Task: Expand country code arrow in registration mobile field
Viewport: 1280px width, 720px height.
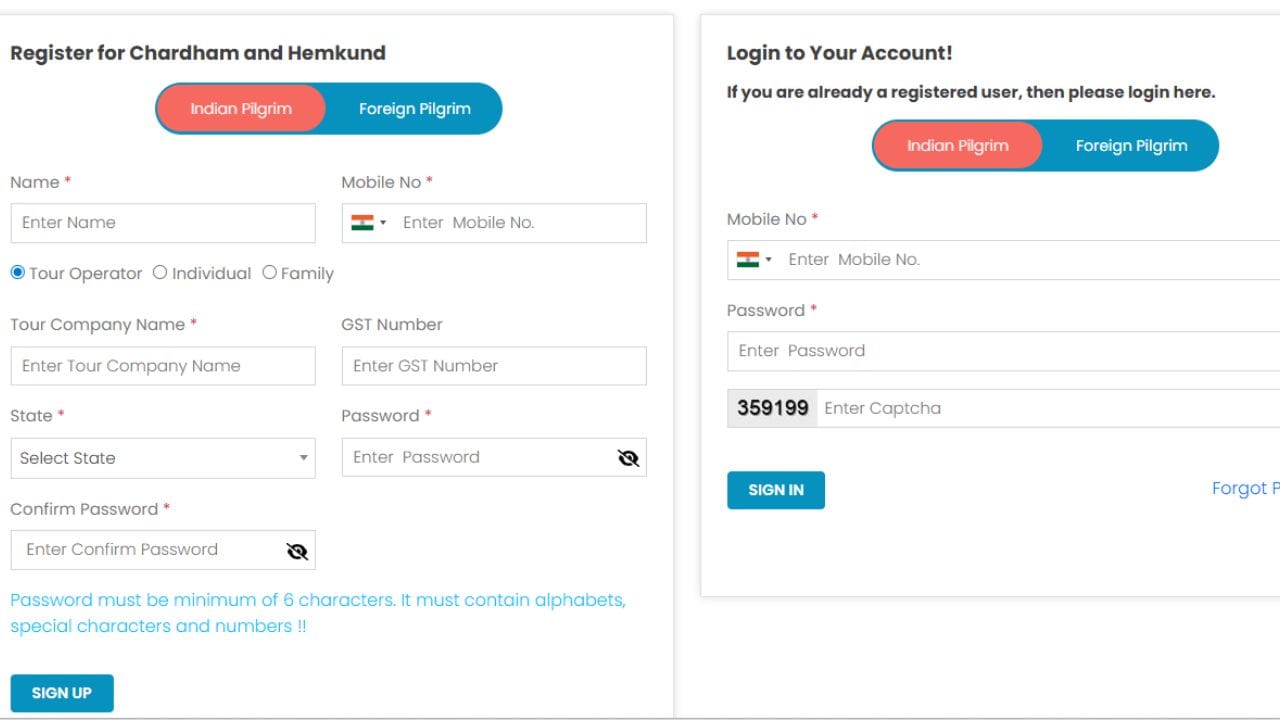Action: (x=383, y=223)
